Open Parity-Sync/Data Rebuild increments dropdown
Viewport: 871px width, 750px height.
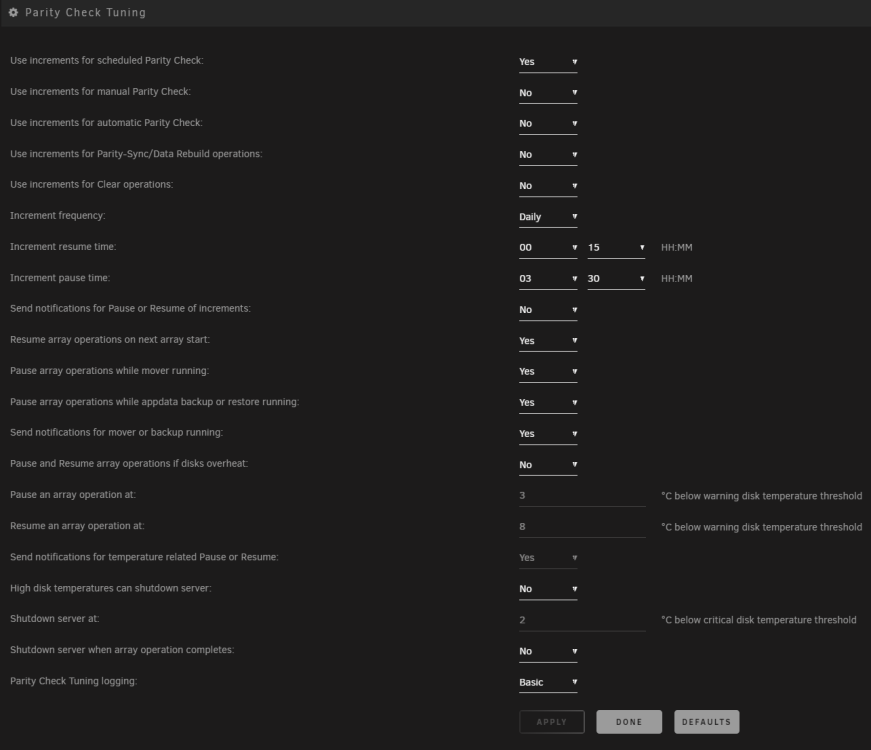(x=548, y=155)
